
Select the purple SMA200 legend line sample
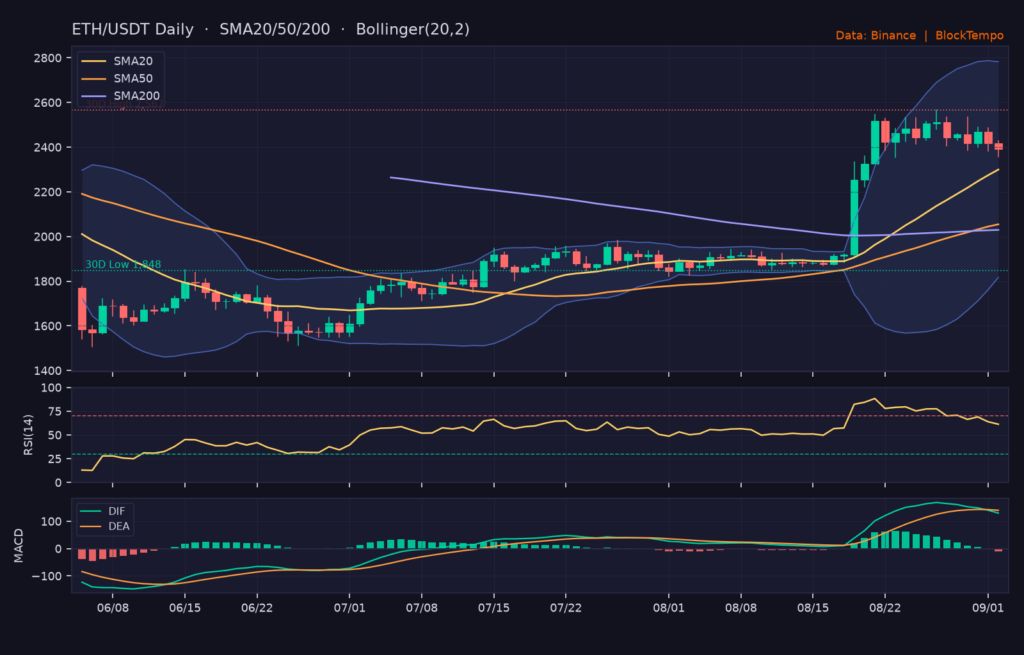point(93,96)
